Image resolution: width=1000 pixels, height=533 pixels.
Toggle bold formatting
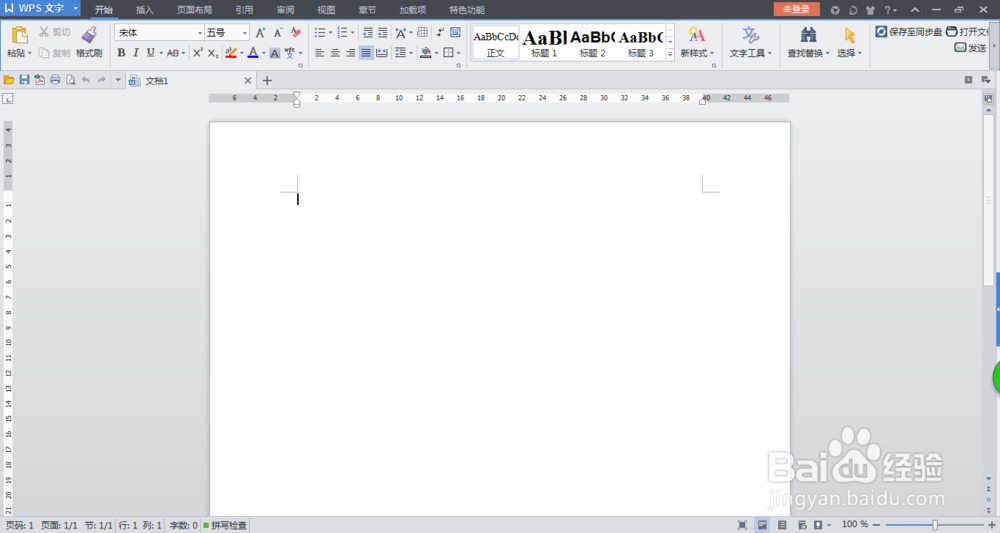[121, 53]
